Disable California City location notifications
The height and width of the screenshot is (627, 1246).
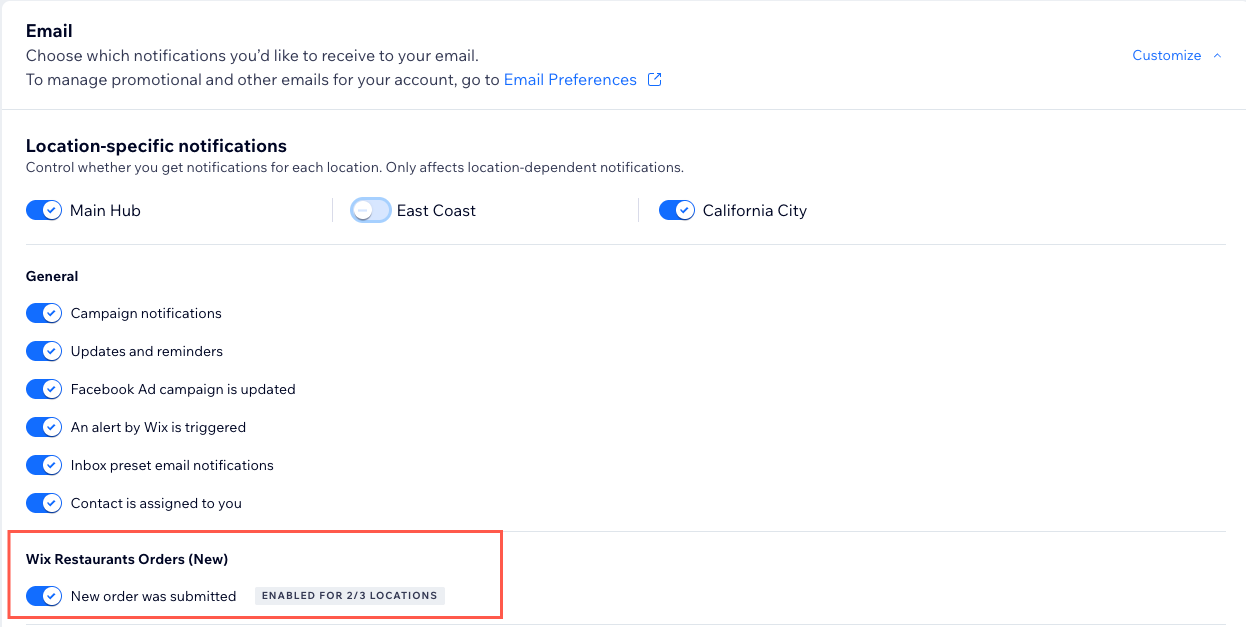coord(677,211)
